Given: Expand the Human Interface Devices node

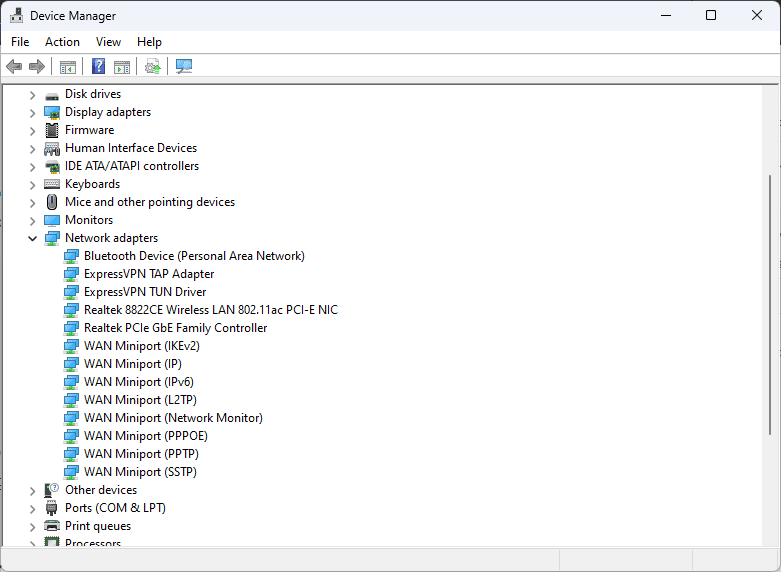Looking at the screenshot, I should tap(32, 148).
